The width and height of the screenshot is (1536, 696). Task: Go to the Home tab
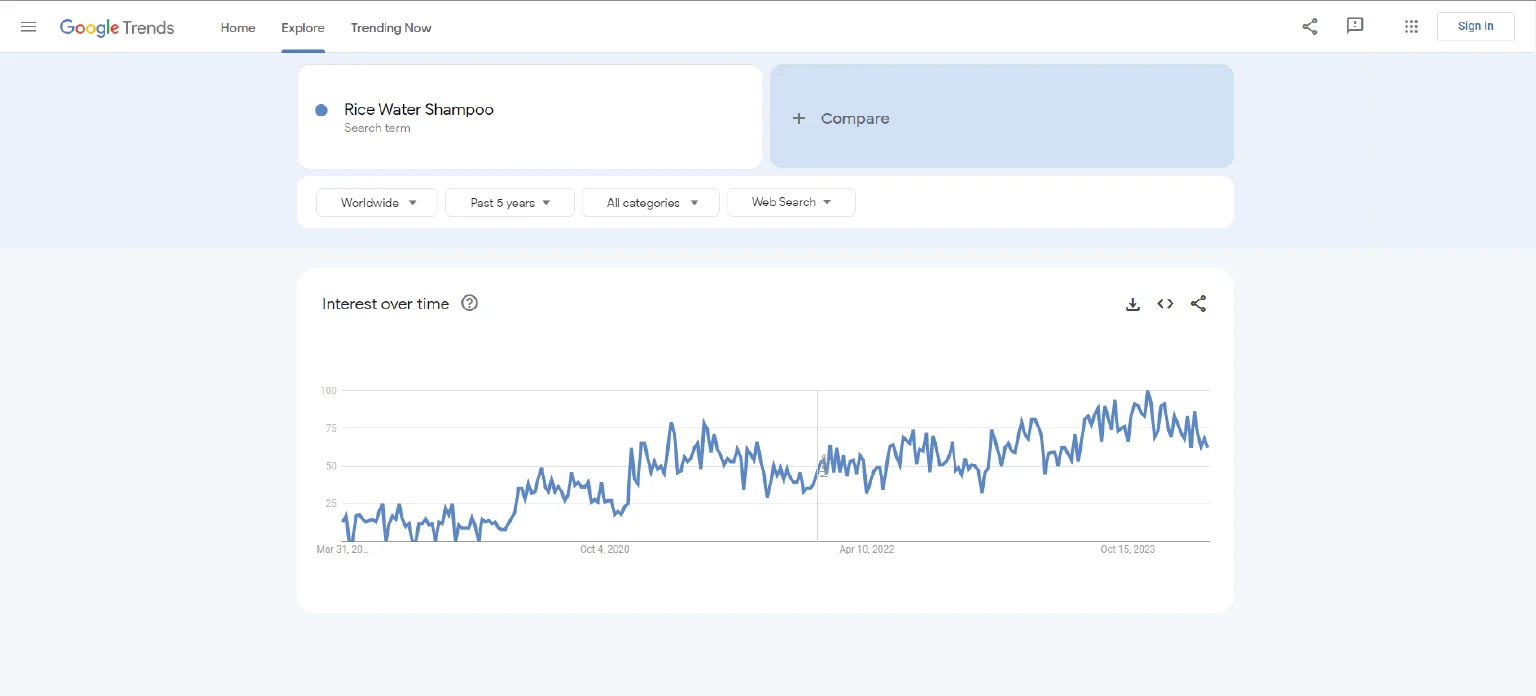click(x=238, y=28)
